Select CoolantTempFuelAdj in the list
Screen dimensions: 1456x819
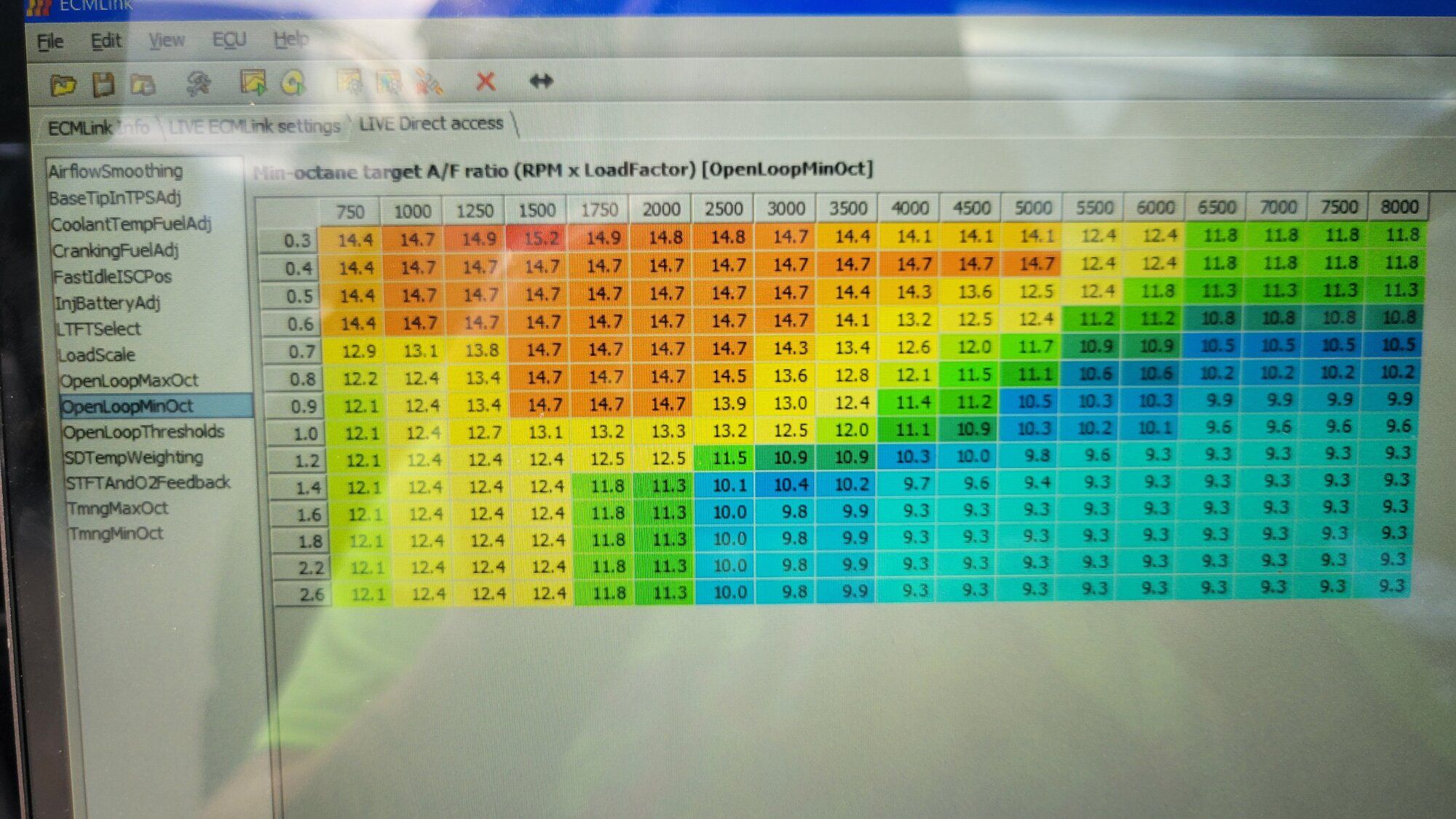pos(131,223)
